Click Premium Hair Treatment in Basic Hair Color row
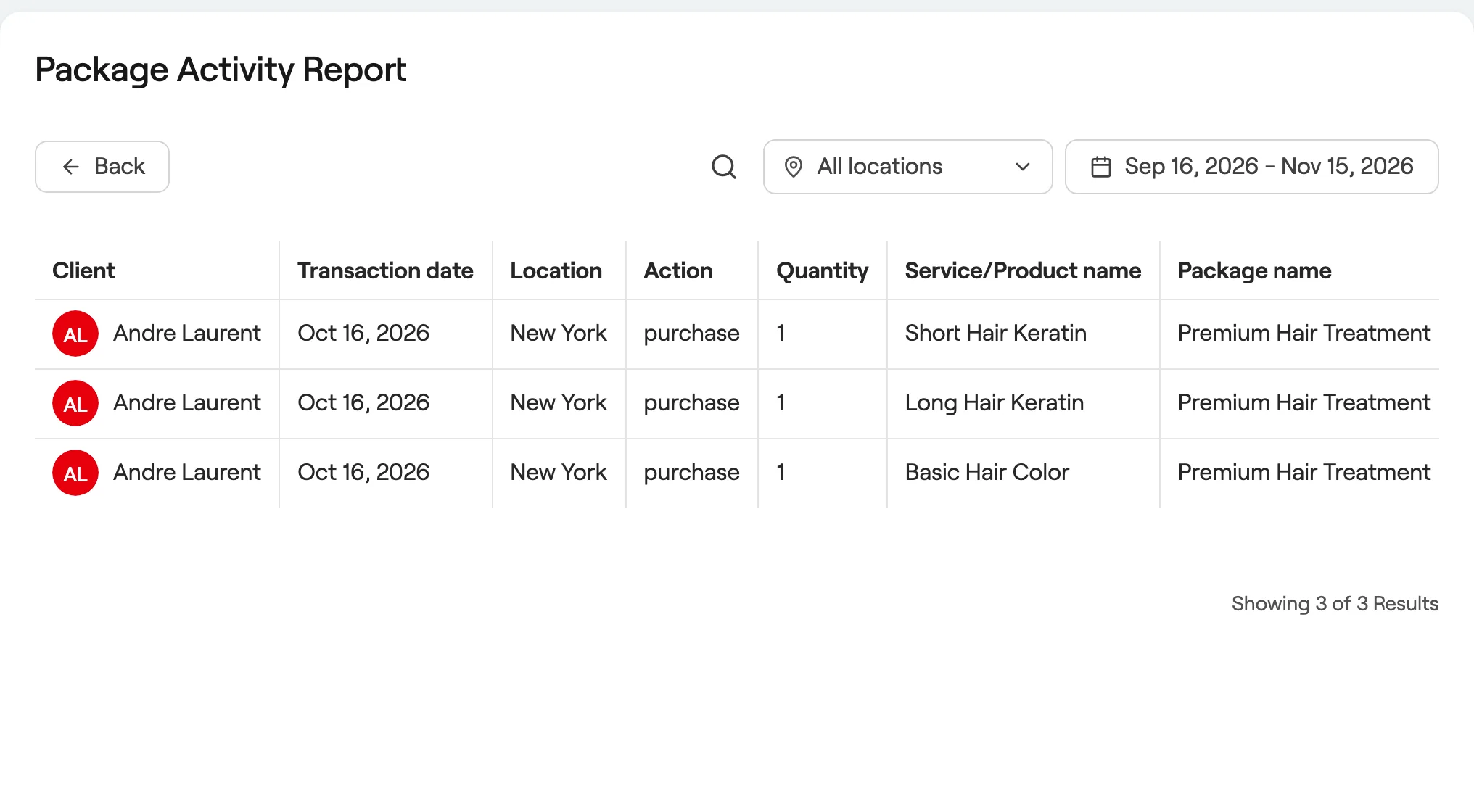This screenshot has width=1474, height=812. tap(1304, 472)
